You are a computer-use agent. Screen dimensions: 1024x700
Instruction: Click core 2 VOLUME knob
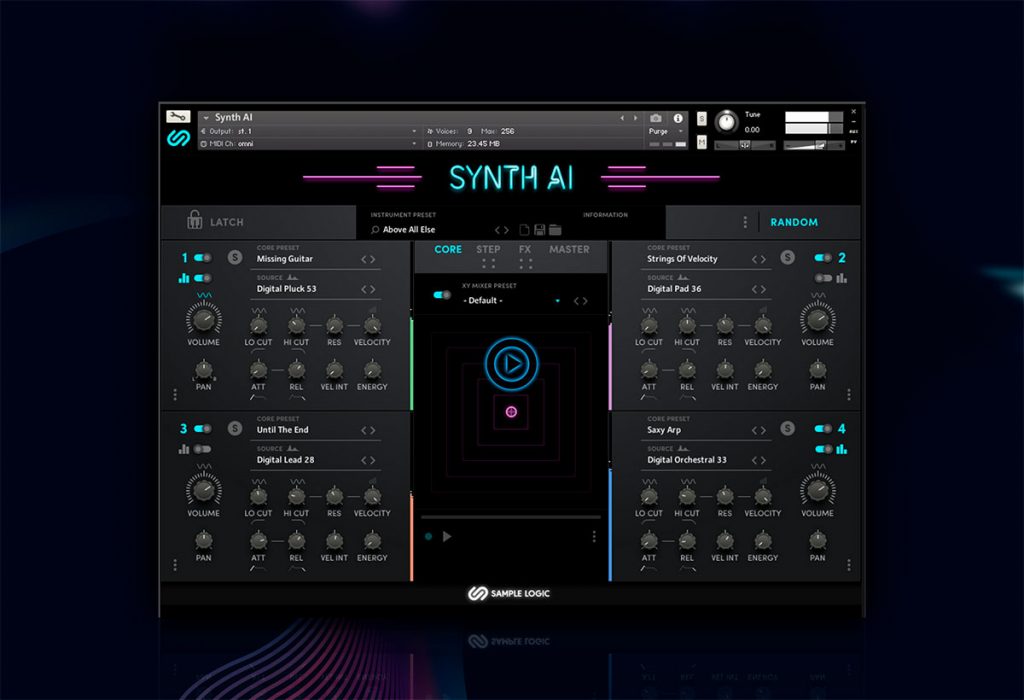(818, 319)
